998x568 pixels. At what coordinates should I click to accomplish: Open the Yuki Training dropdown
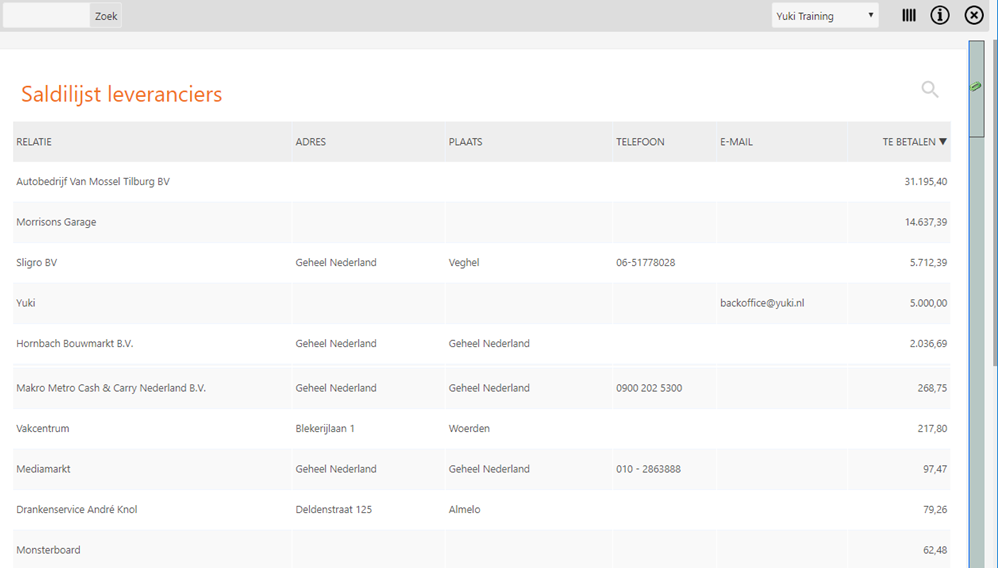[x=825, y=16]
